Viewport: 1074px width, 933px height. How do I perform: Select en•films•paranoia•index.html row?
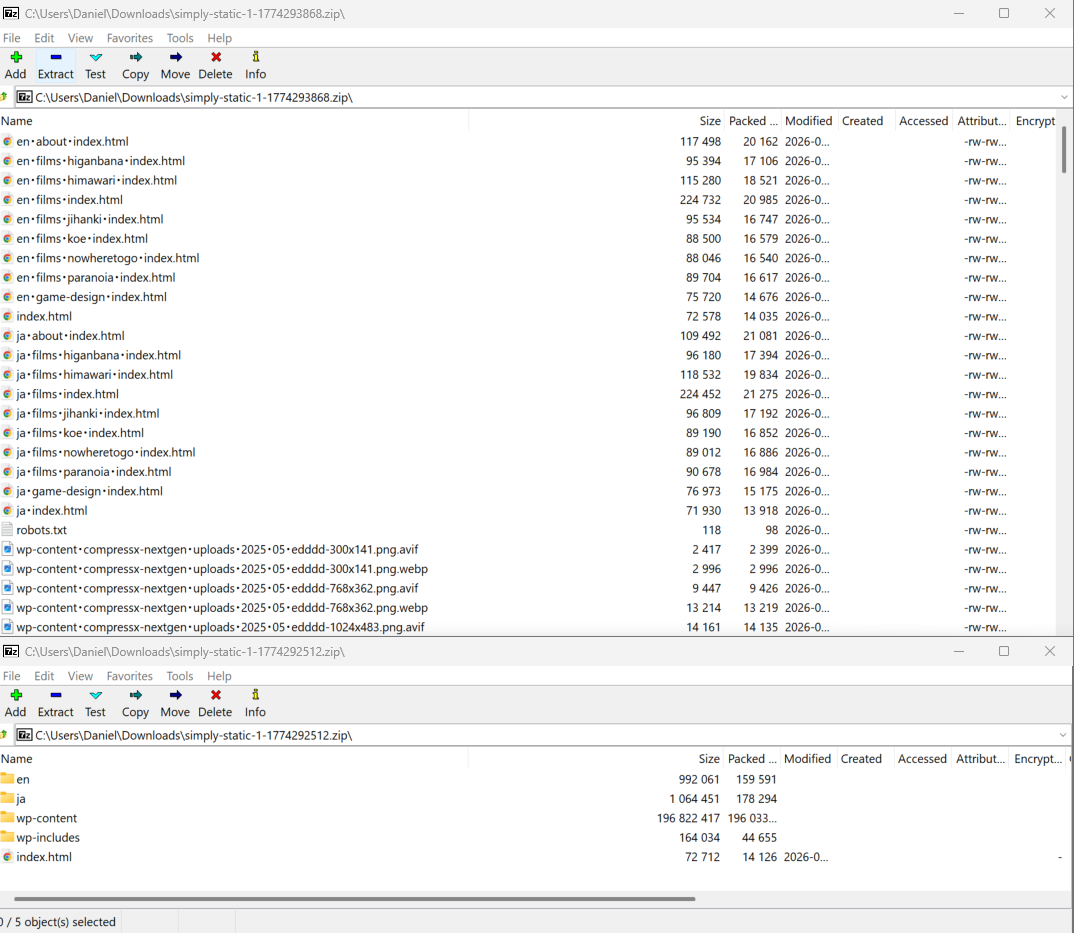pyautogui.click(x=527, y=277)
